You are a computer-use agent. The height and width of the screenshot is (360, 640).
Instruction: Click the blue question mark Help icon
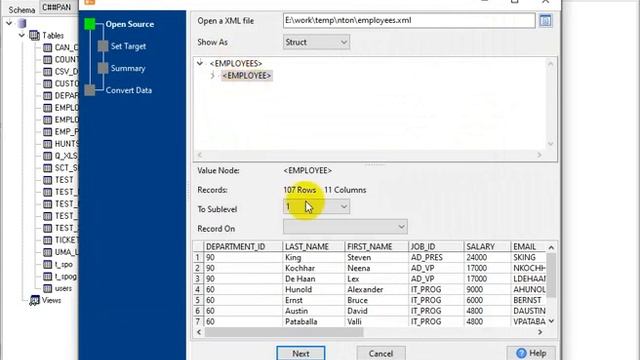tap(521, 353)
